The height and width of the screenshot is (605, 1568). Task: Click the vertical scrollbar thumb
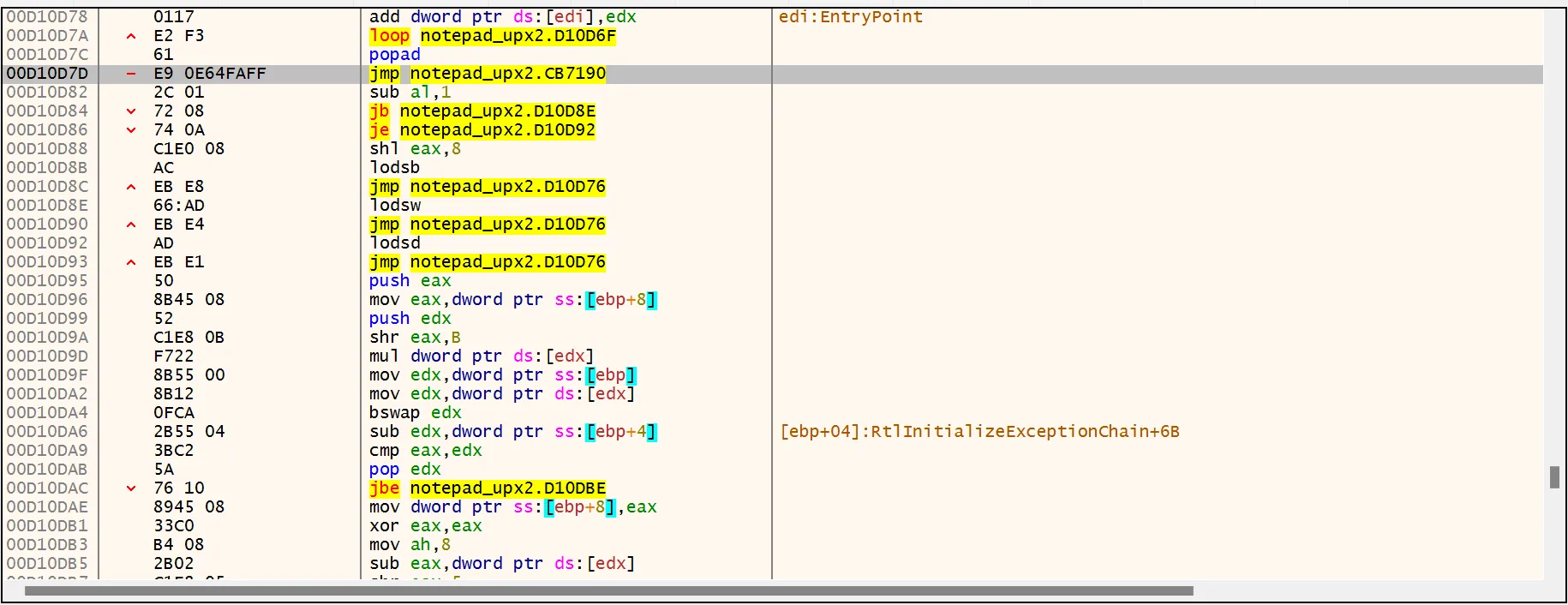click(1554, 477)
